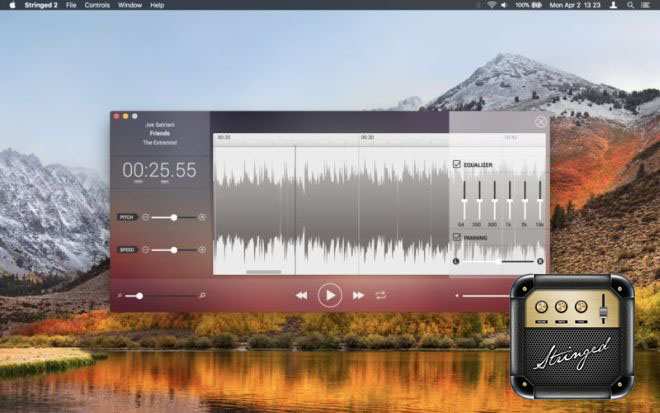The width and height of the screenshot is (660, 413).
Task: Click the pitch decrease minus icon
Action: coord(146,217)
